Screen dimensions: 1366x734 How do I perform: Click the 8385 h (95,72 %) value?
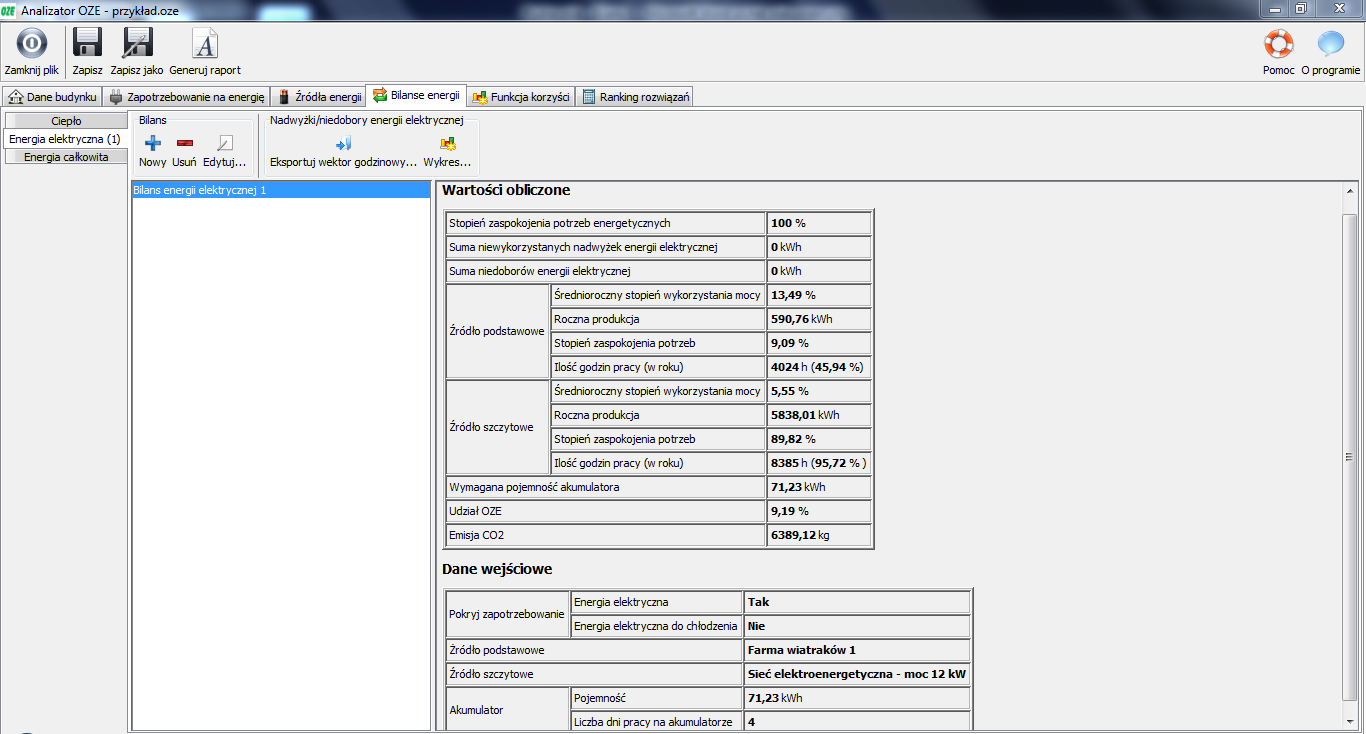click(819, 463)
